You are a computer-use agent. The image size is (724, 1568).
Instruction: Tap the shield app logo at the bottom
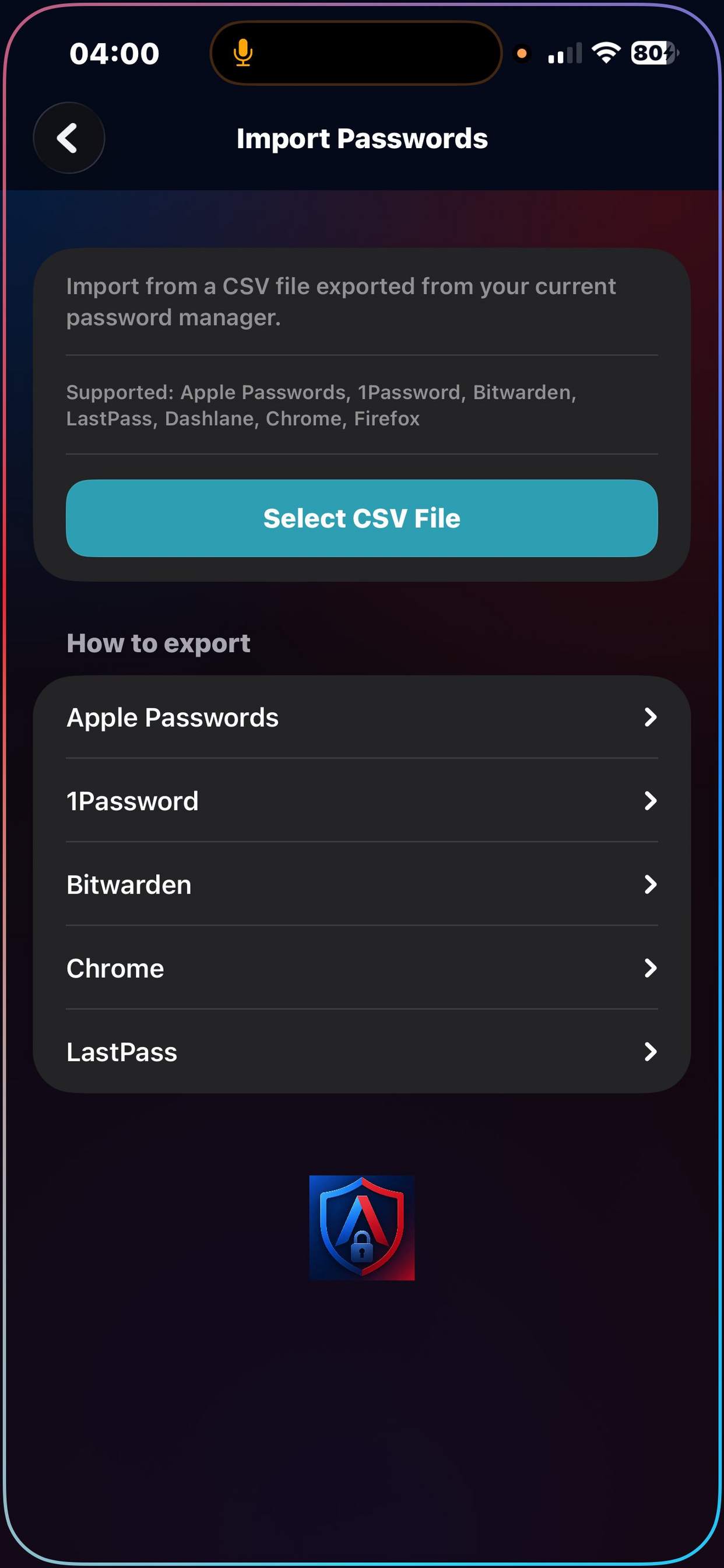click(362, 1230)
